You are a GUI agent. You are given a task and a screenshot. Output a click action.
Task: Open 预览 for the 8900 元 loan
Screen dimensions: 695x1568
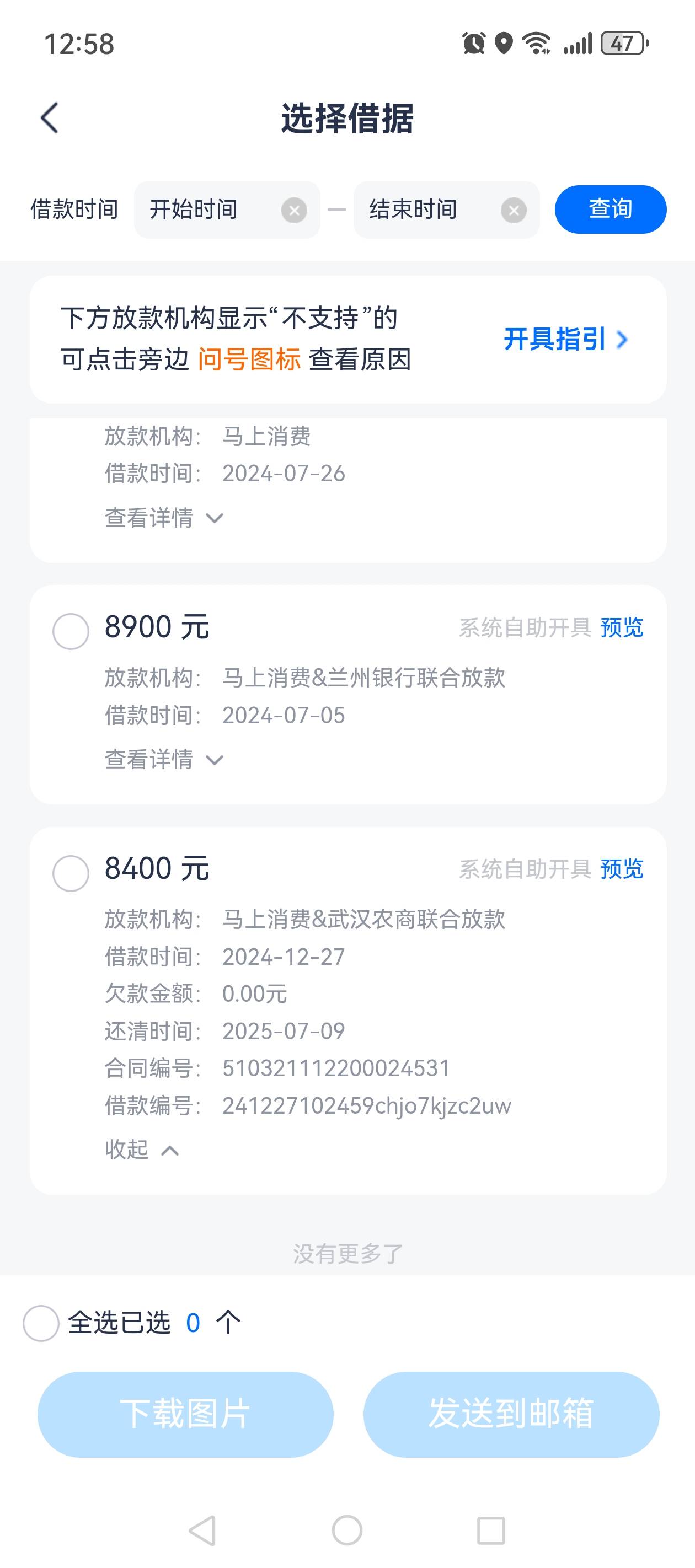(x=621, y=627)
